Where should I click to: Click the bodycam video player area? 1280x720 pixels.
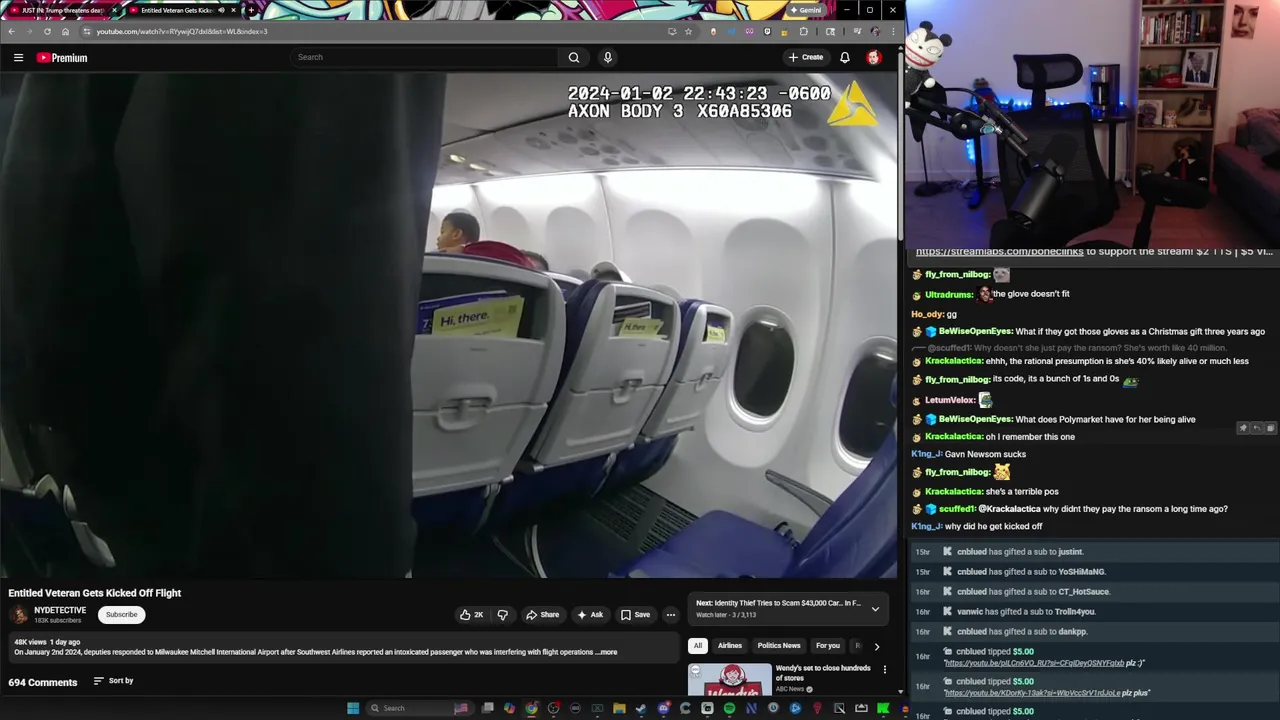pyautogui.click(x=449, y=325)
